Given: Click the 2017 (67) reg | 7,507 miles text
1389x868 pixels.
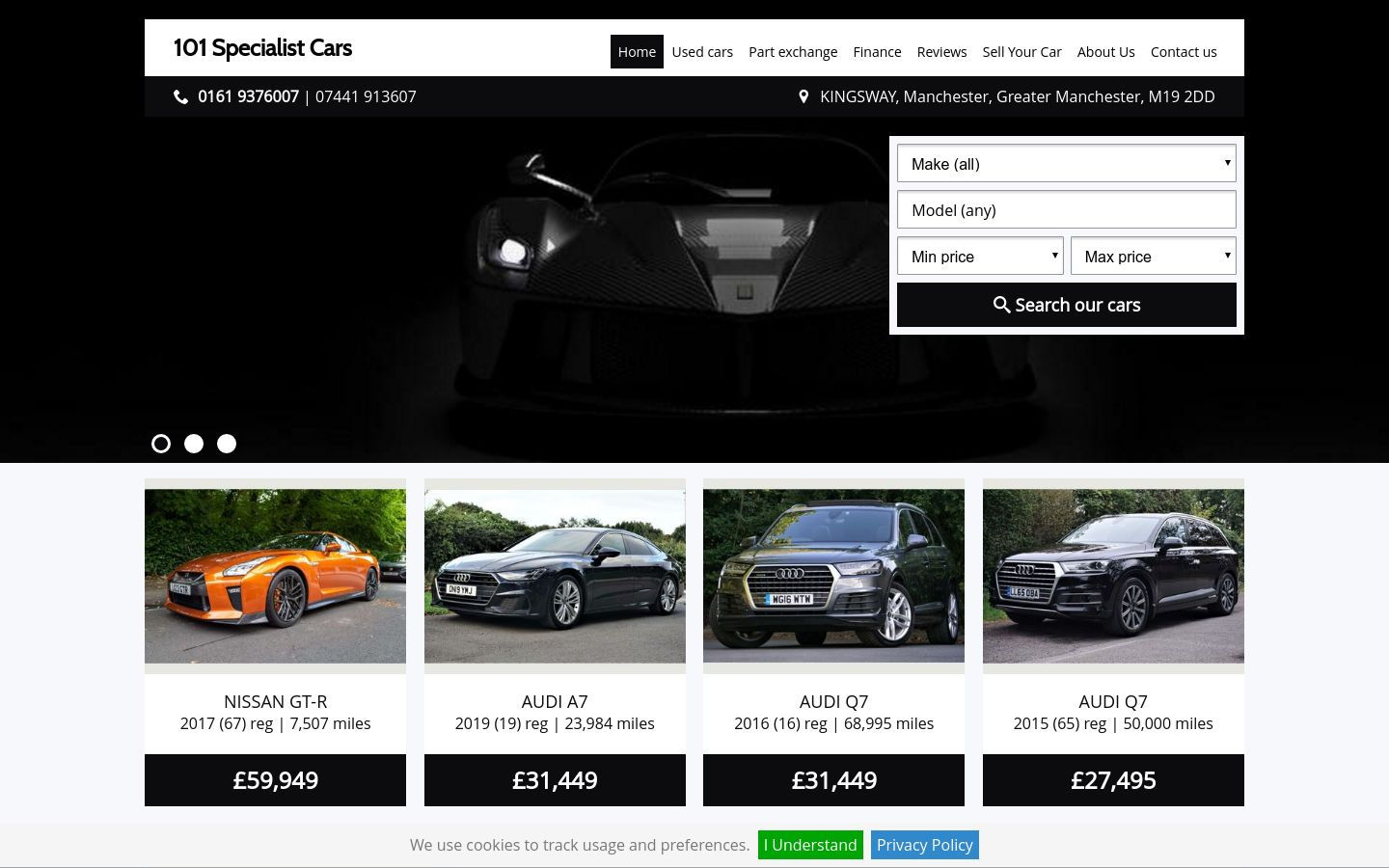Looking at the screenshot, I should [275, 723].
